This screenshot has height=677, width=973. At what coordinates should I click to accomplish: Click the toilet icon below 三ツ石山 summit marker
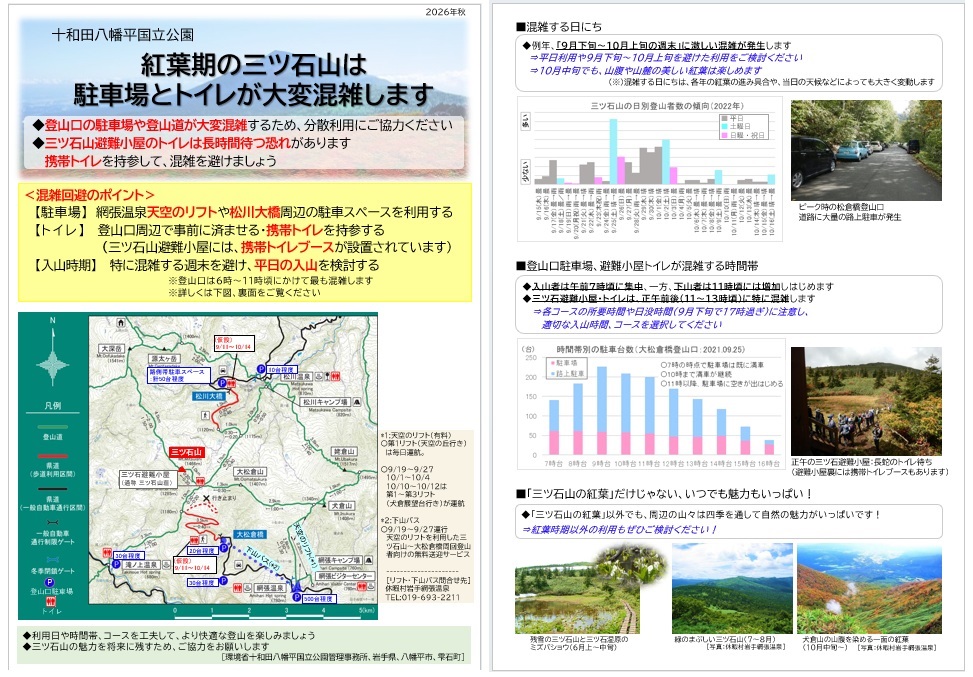[200, 481]
